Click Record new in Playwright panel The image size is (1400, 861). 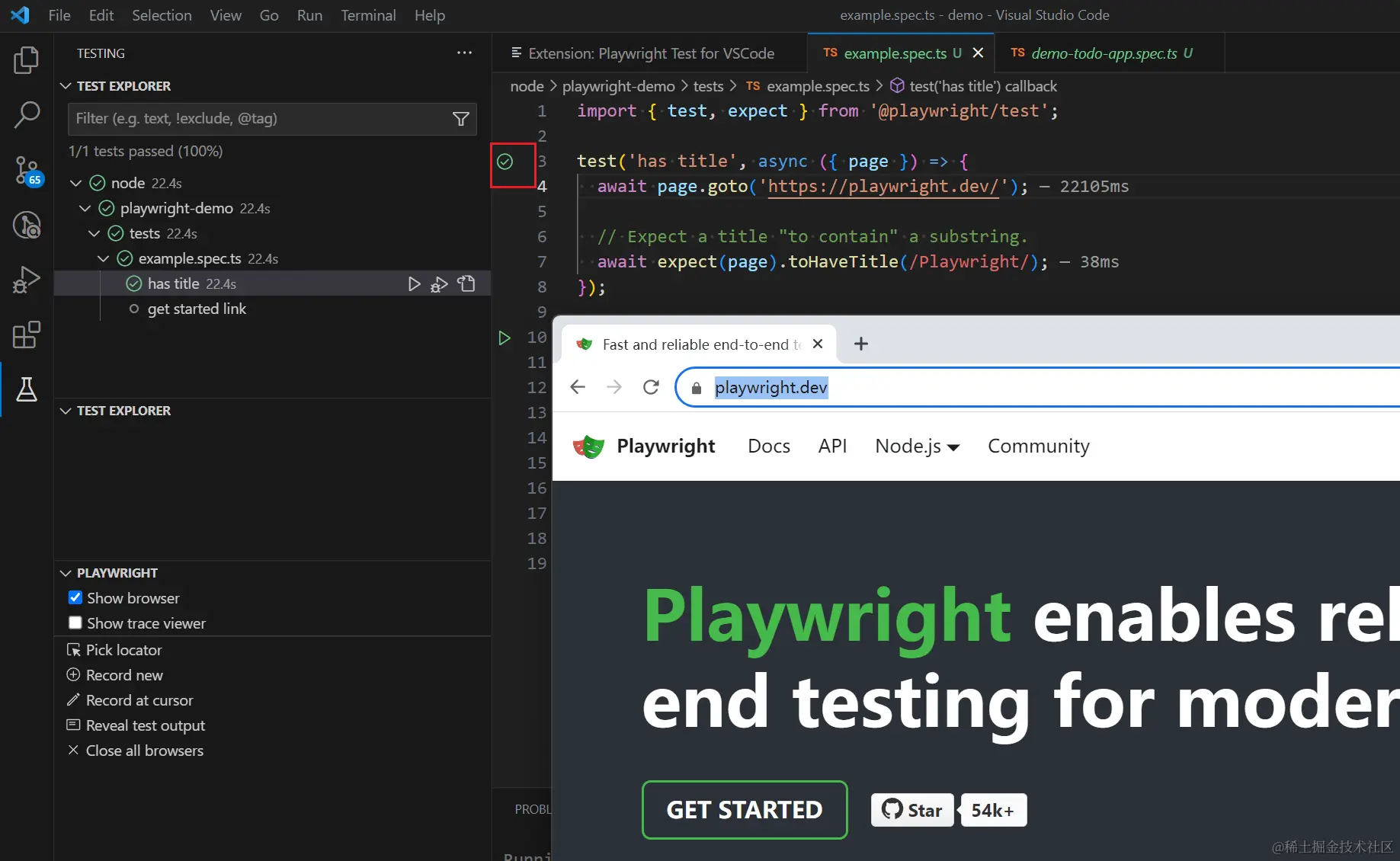point(114,675)
